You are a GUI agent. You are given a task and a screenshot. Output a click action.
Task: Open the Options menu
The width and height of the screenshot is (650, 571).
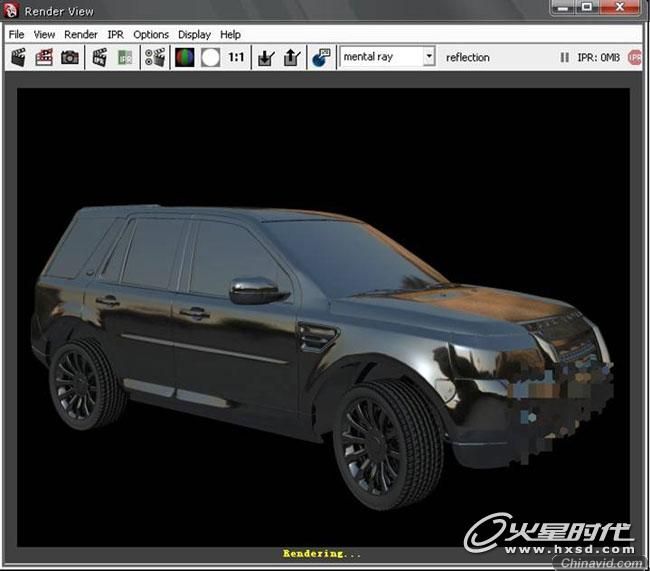coord(151,34)
